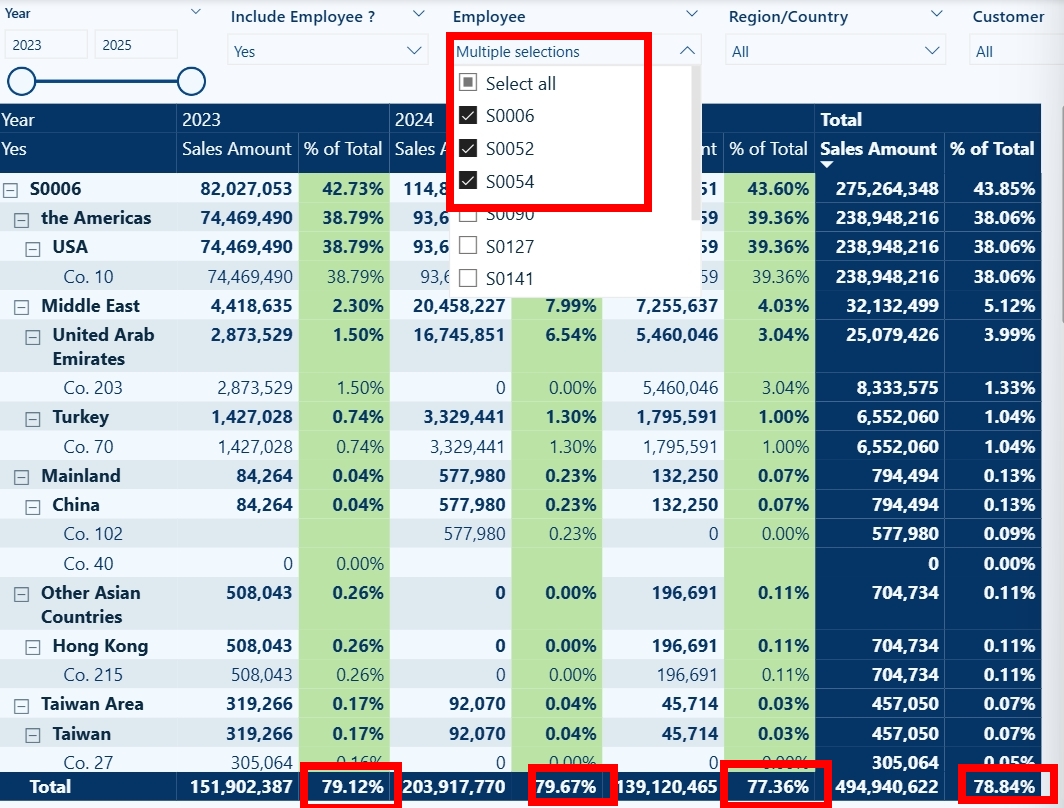The height and width of the screenshot is (808, 1064).
Task: Tick the Select all checkbox
Action: (x=468, y=83)
